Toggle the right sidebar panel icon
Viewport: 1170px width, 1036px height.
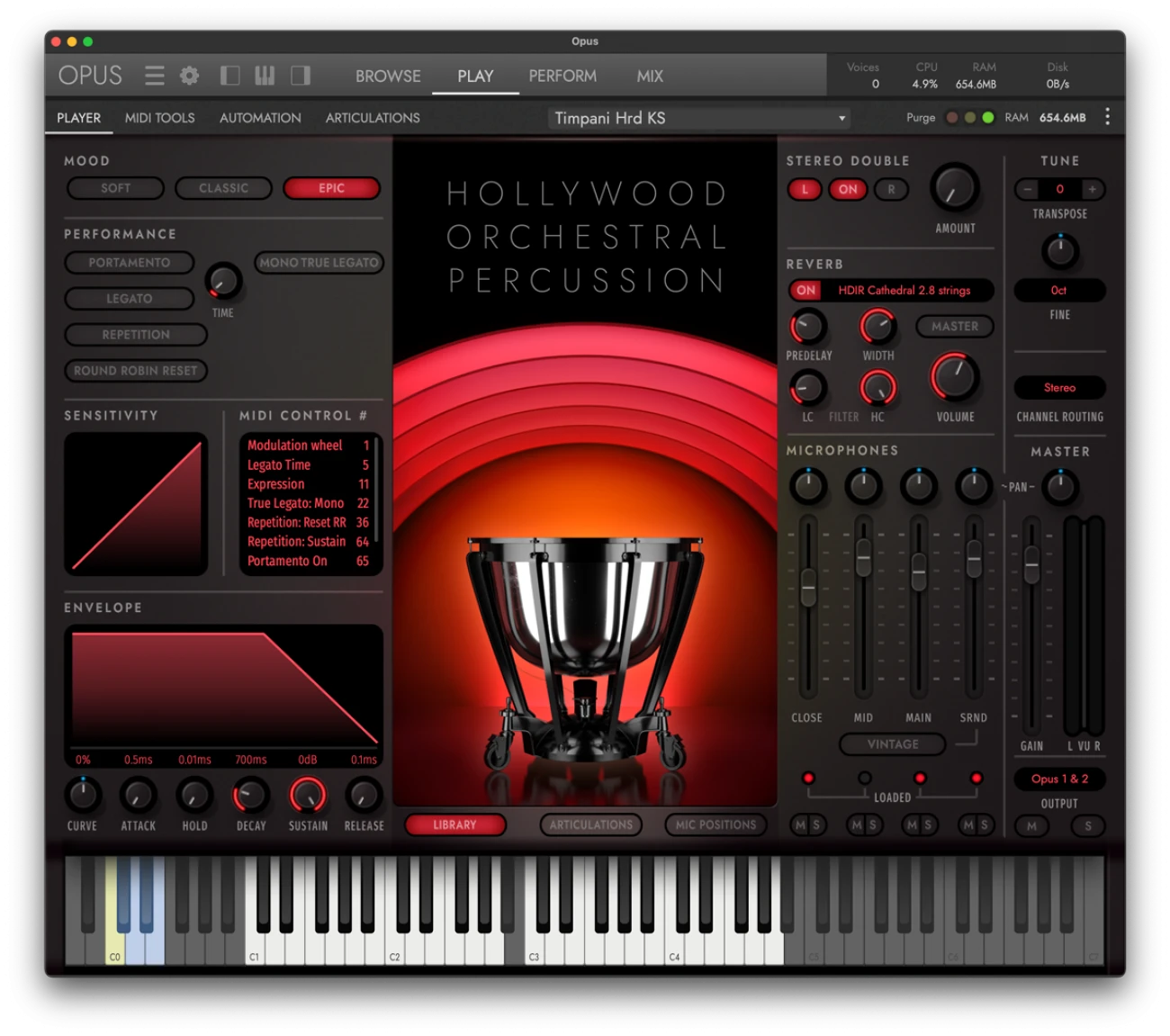pyautogui.click(x=301, y=76)
